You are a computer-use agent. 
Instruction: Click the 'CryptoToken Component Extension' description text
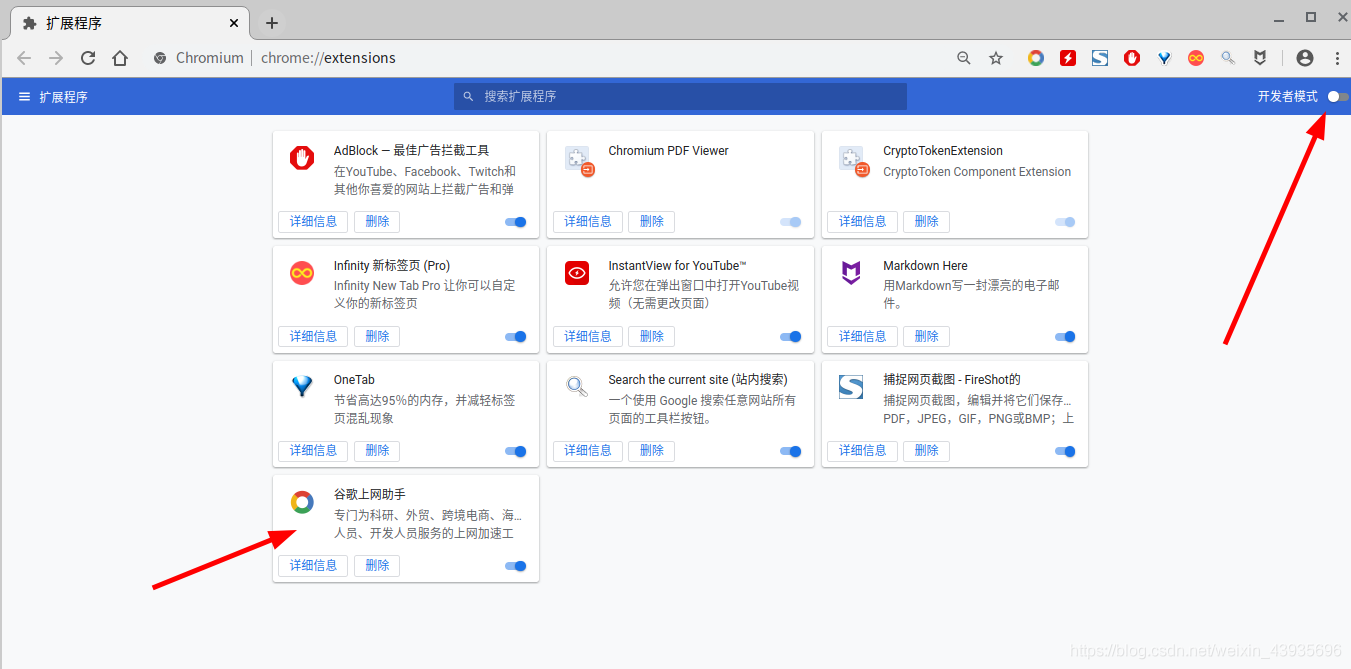point(977,172)
